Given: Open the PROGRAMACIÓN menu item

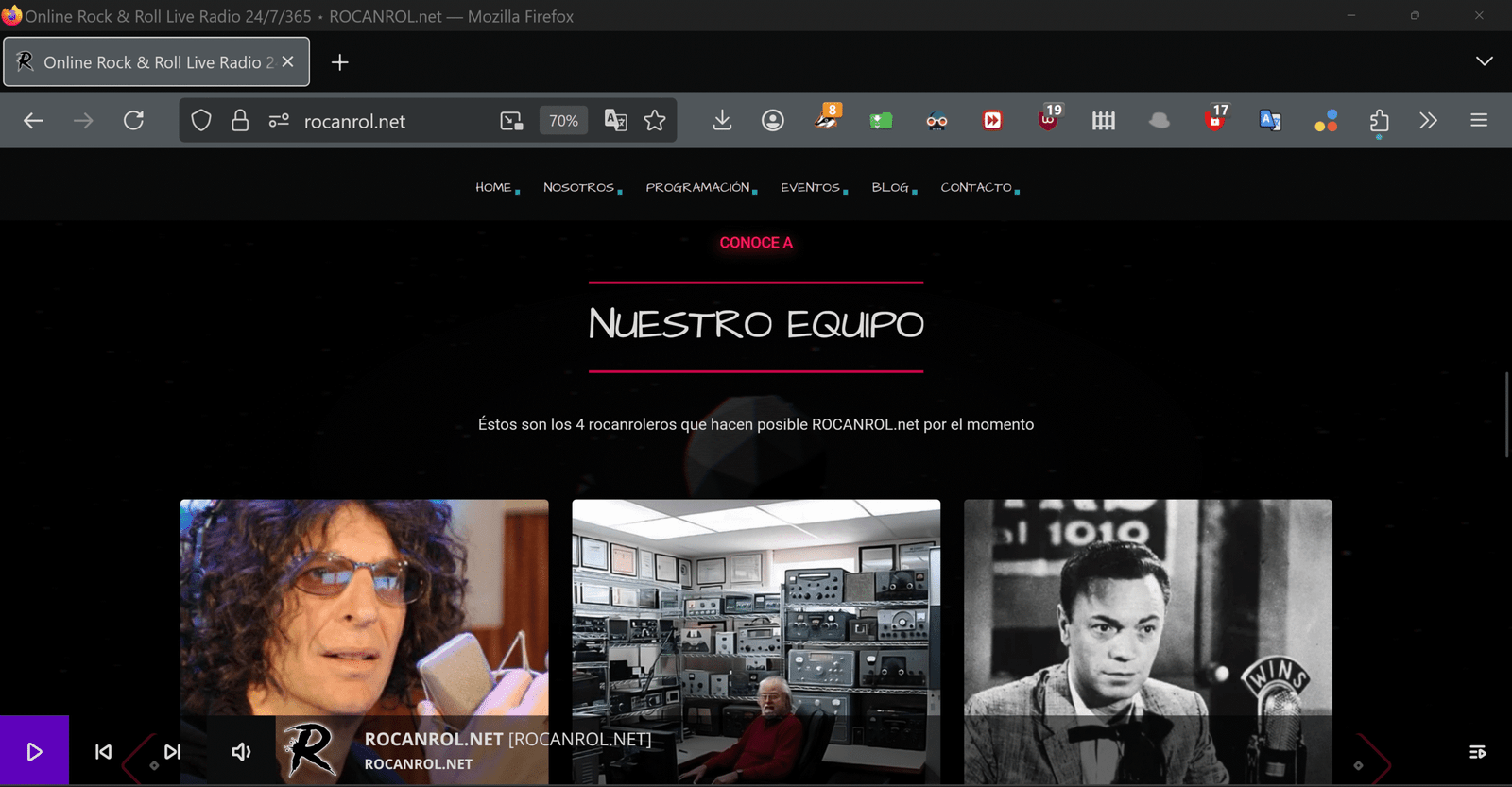Looking at the screenshot, I should (x=697, y=187).
